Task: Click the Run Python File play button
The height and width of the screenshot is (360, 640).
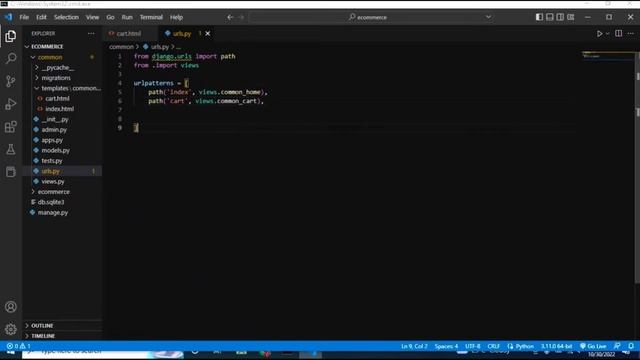Action: pyautogui.click(x=599, y=33)
